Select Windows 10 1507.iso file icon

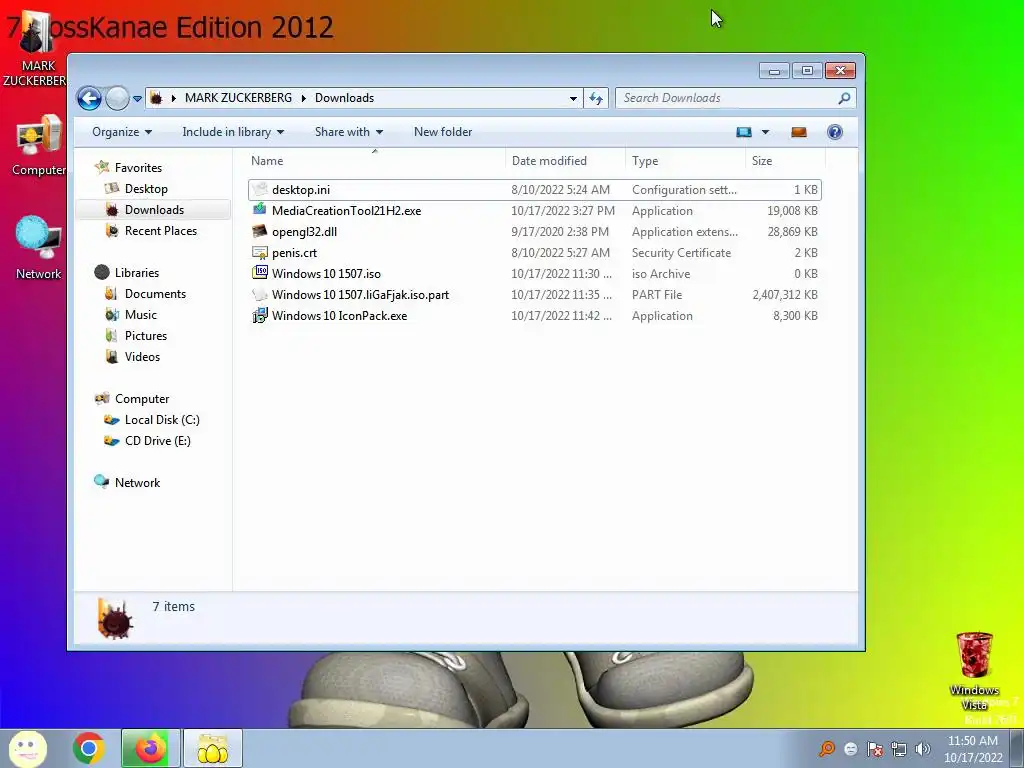coord(260,273)
